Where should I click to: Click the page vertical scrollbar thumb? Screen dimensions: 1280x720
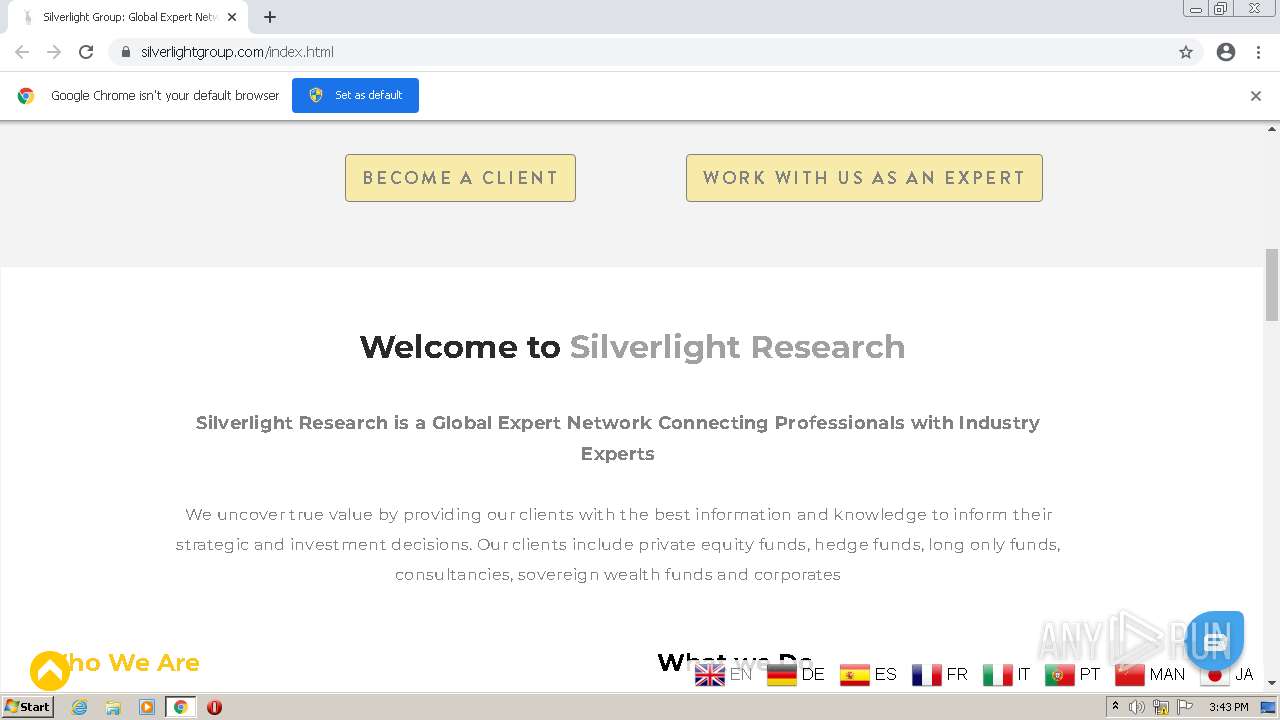pos(1272,284)
